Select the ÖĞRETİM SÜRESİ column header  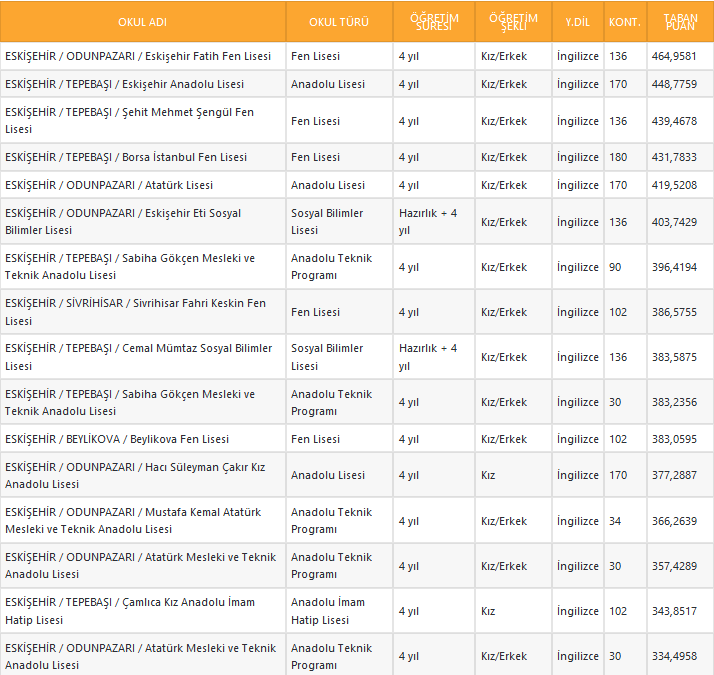click(433, 22)
